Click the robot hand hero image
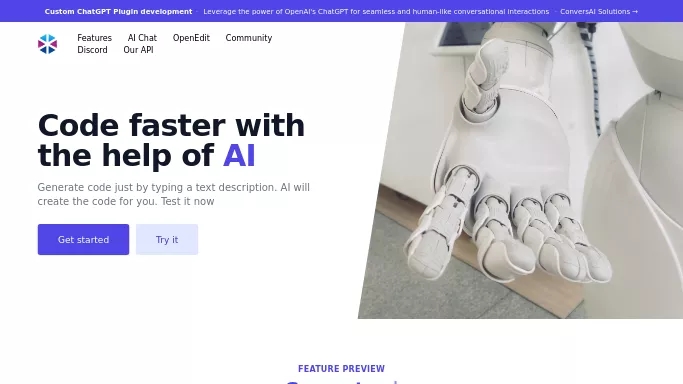 coord(521,170)
